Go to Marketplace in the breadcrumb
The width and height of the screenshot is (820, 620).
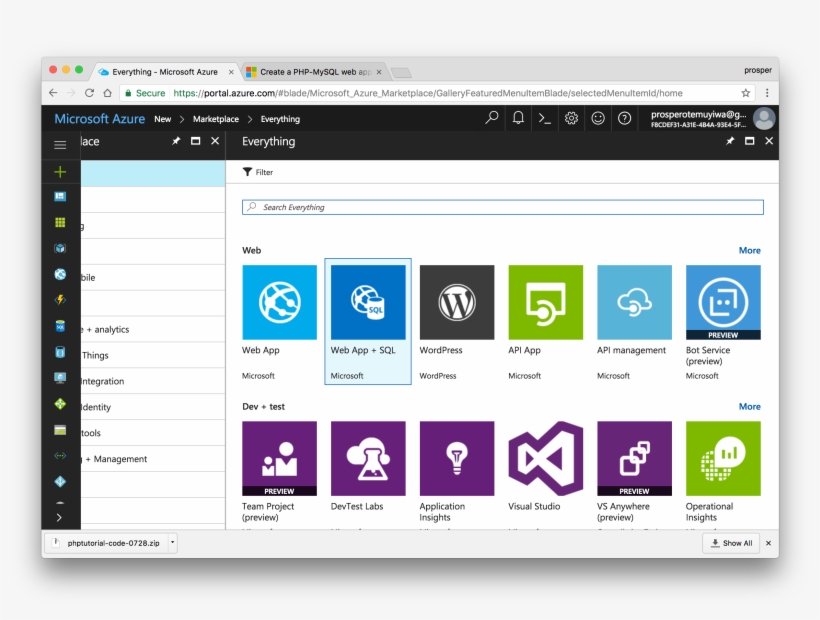216,119
